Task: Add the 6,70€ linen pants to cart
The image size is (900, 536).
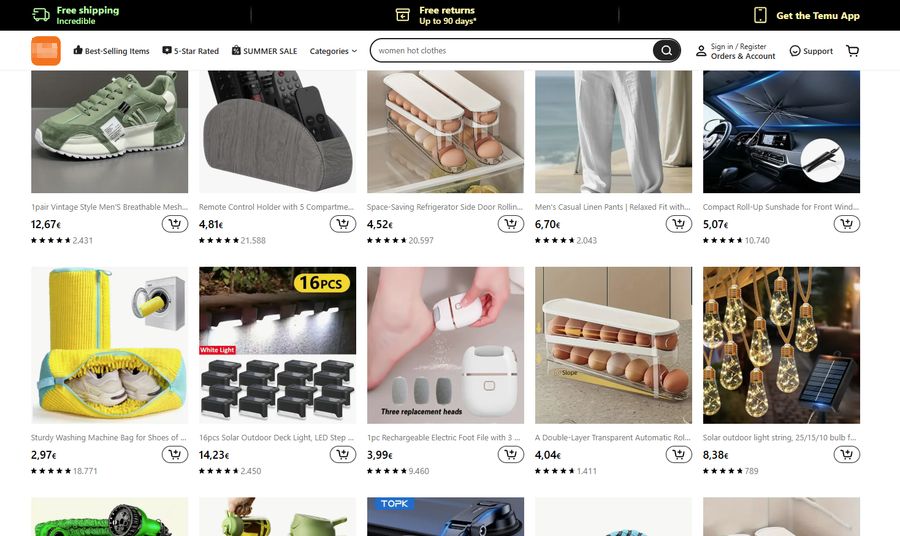Action: (678, 224)
